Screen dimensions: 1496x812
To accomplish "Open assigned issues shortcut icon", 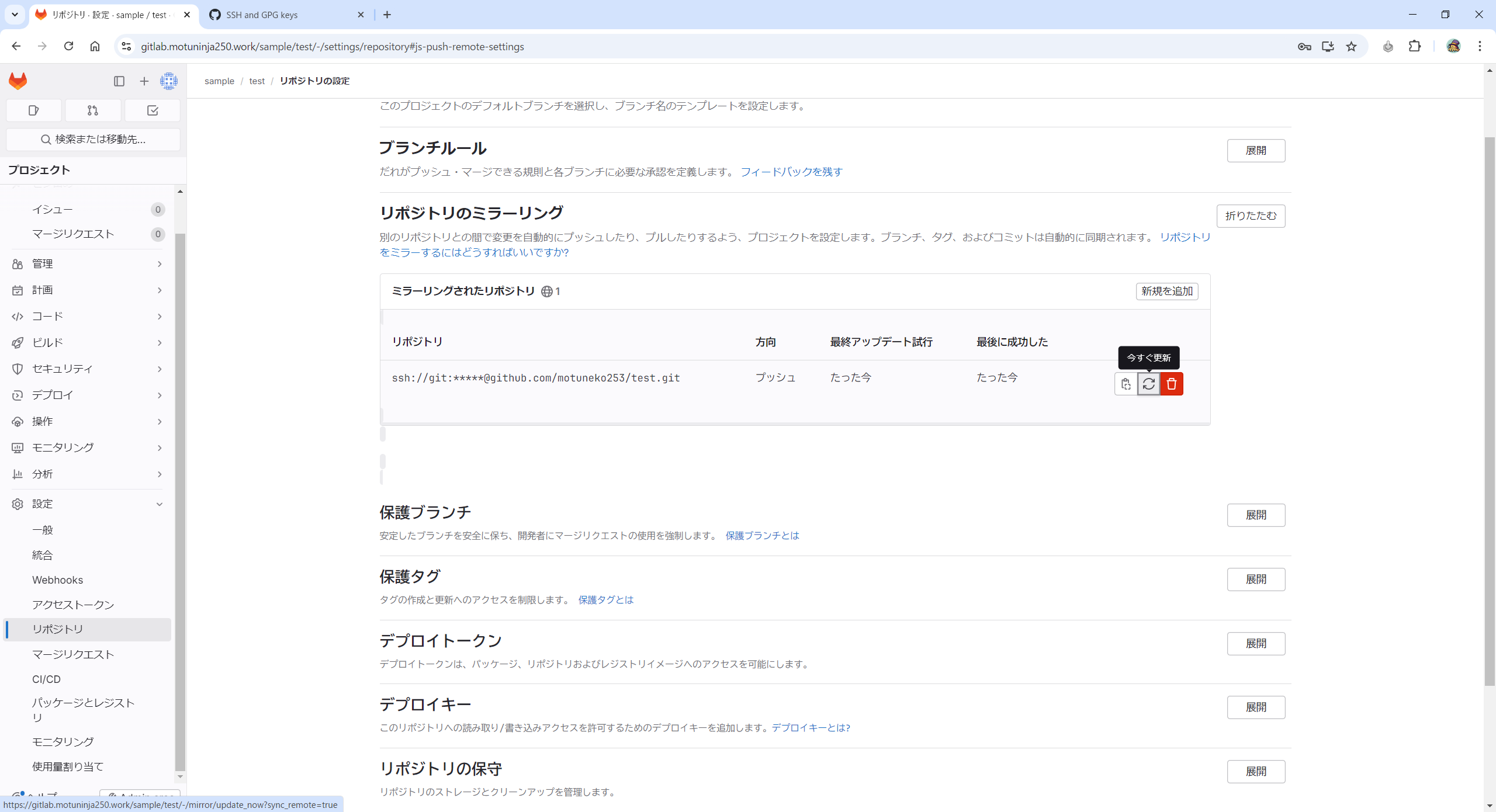I will point(33,110).
